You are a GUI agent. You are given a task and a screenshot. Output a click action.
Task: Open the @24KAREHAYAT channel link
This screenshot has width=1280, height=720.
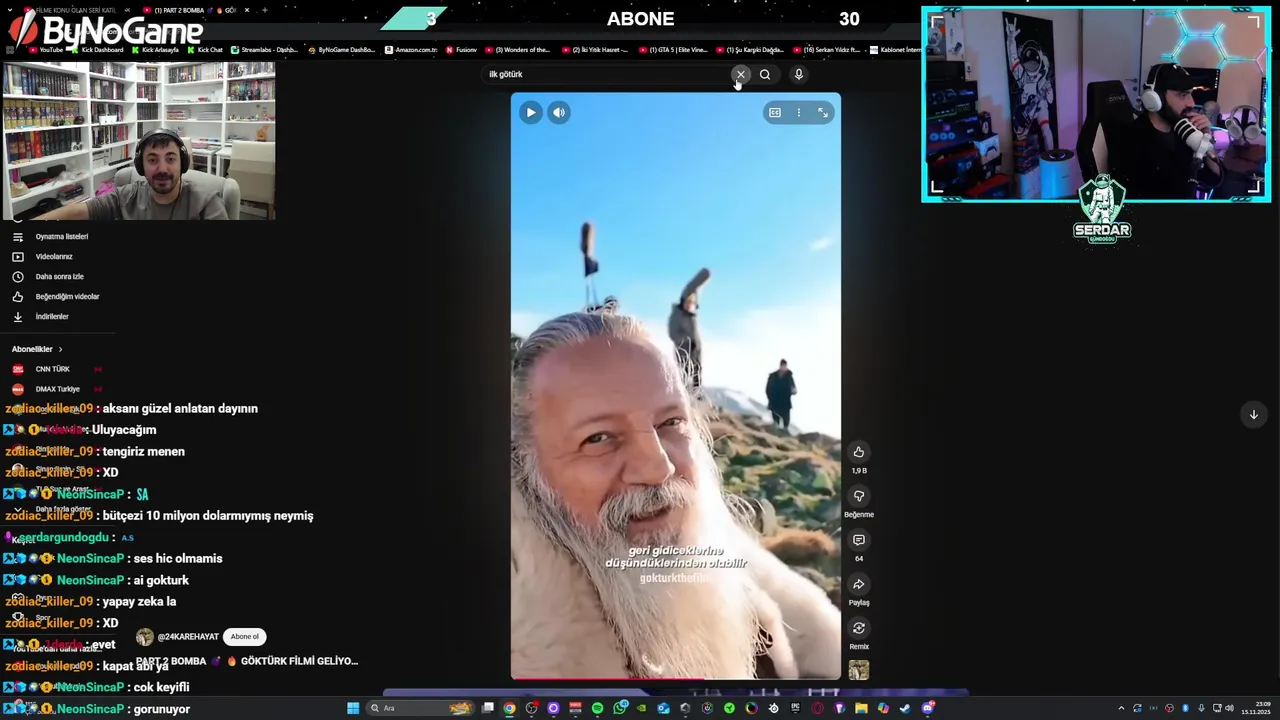coord(188,637)
